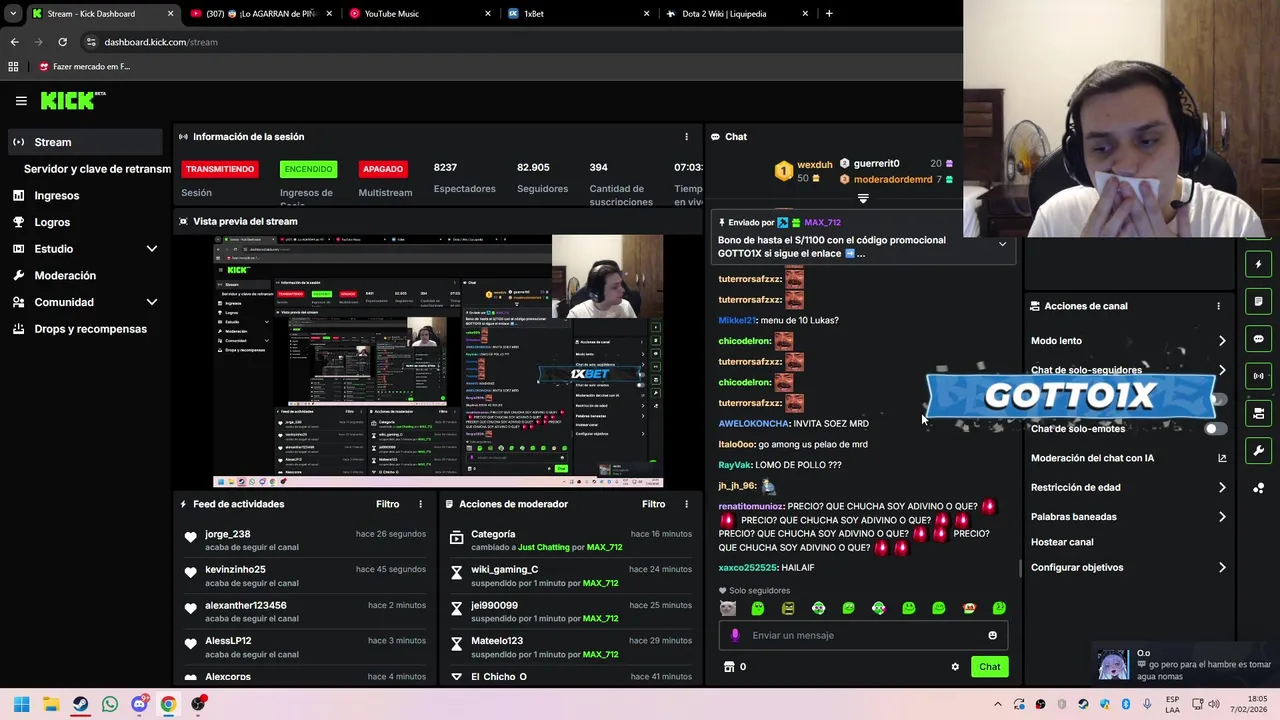Insert the red-hat emote from quick emotes
Screen dimensions: 1280x720
[x=969, y=608]
